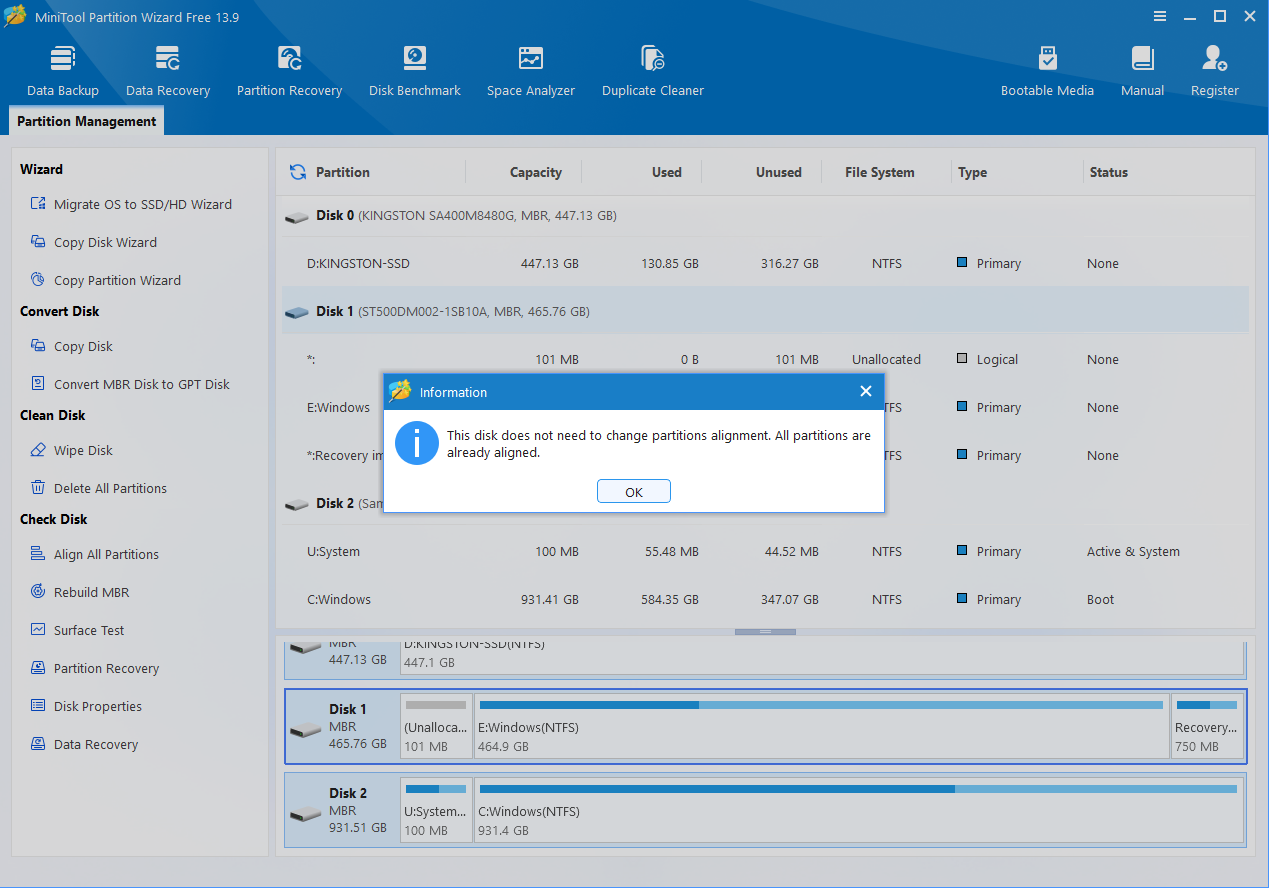The width and height of the screenshot is (1269, 888).
Task: Click the pane splitter handle
Action: [765, 632]
